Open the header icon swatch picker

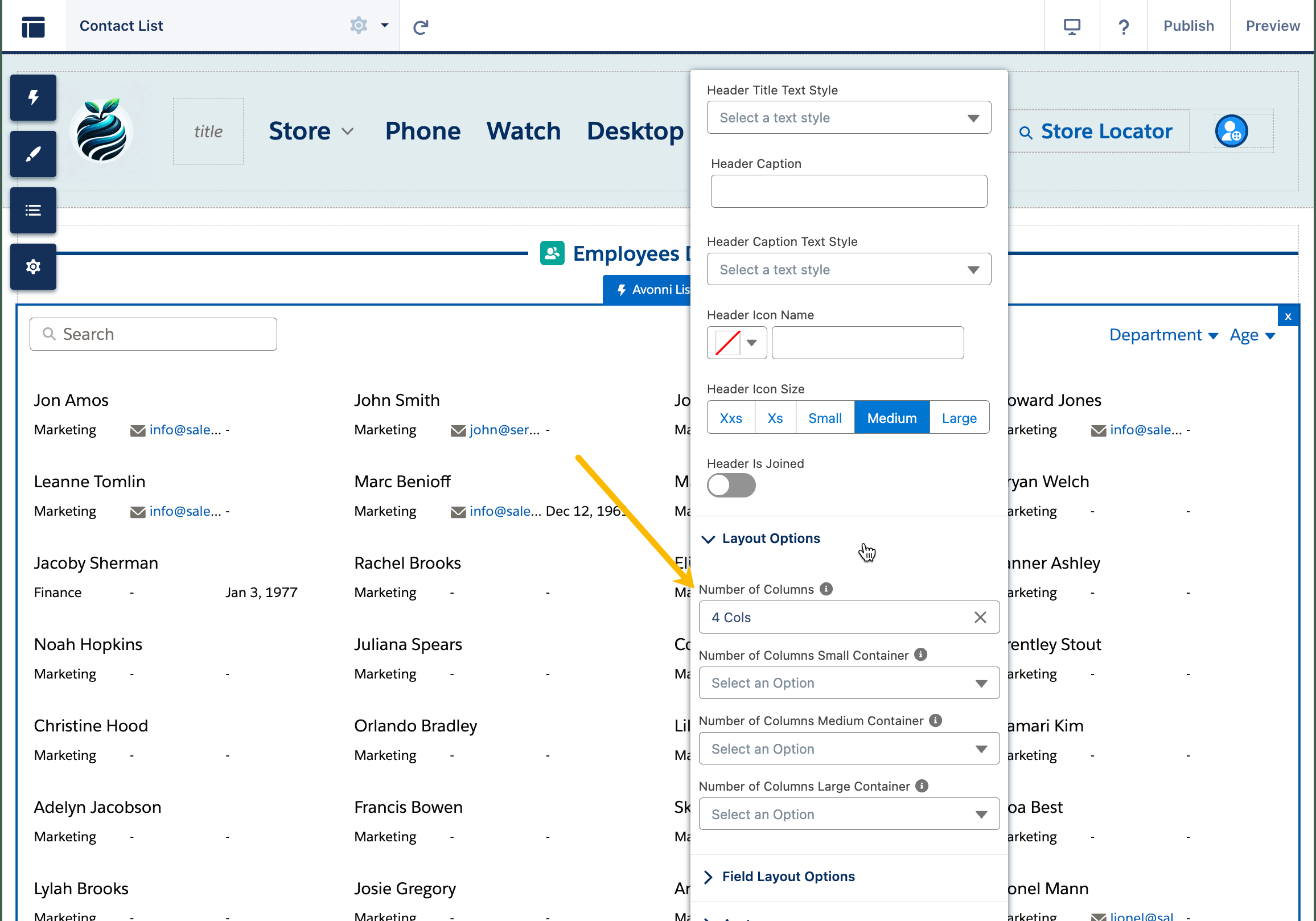point(736,343)
